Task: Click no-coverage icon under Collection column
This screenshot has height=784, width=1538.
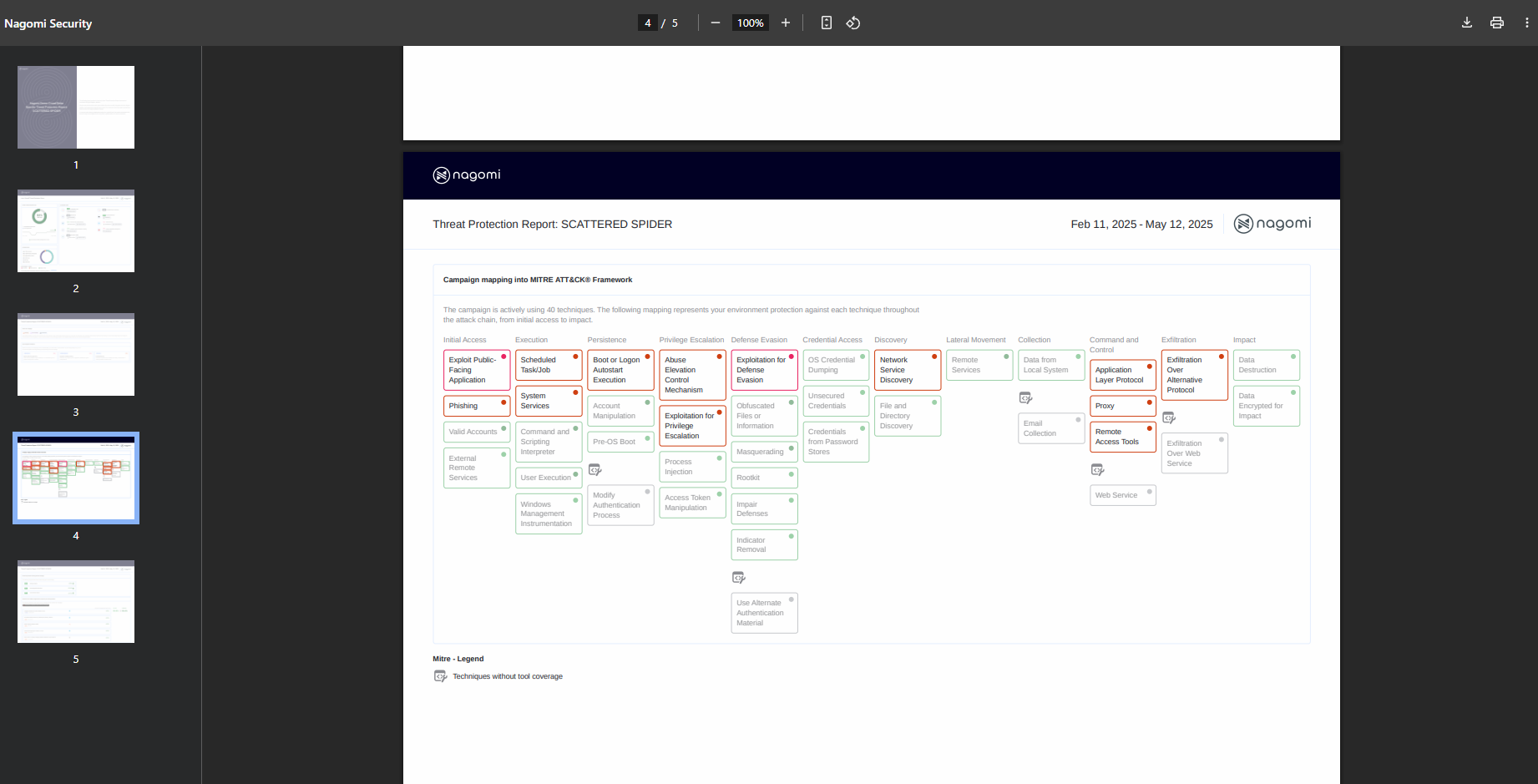Action: point(1026,398)
